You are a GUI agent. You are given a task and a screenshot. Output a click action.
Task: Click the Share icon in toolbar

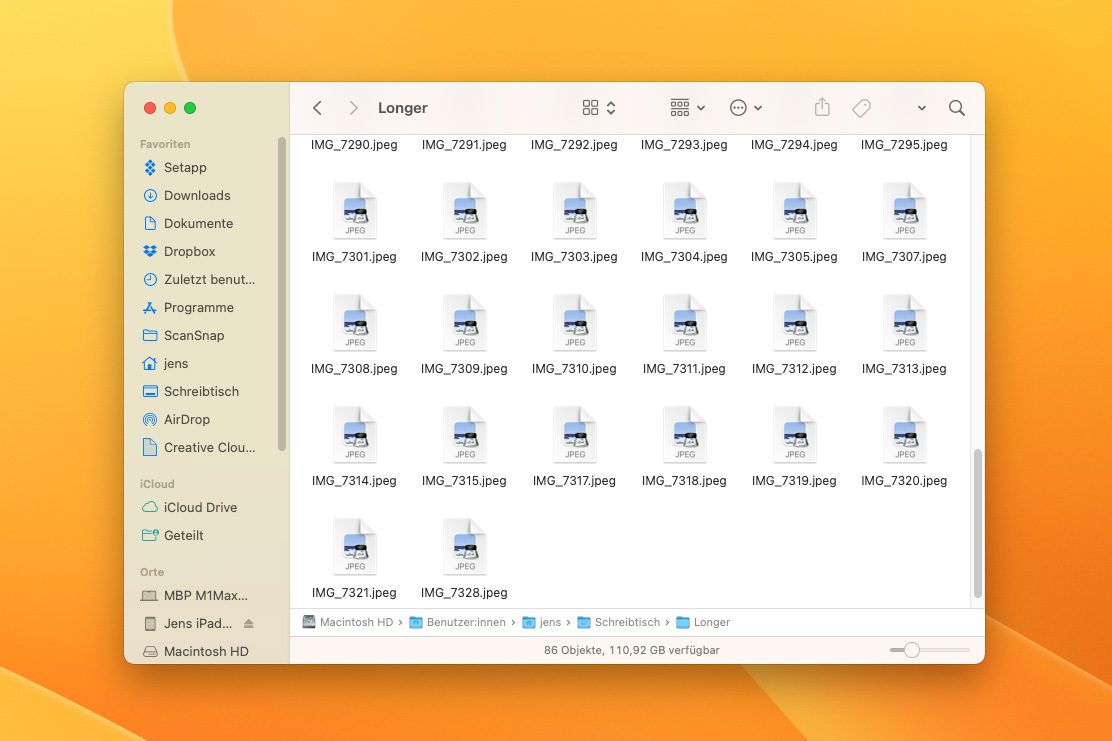(822, 108)
